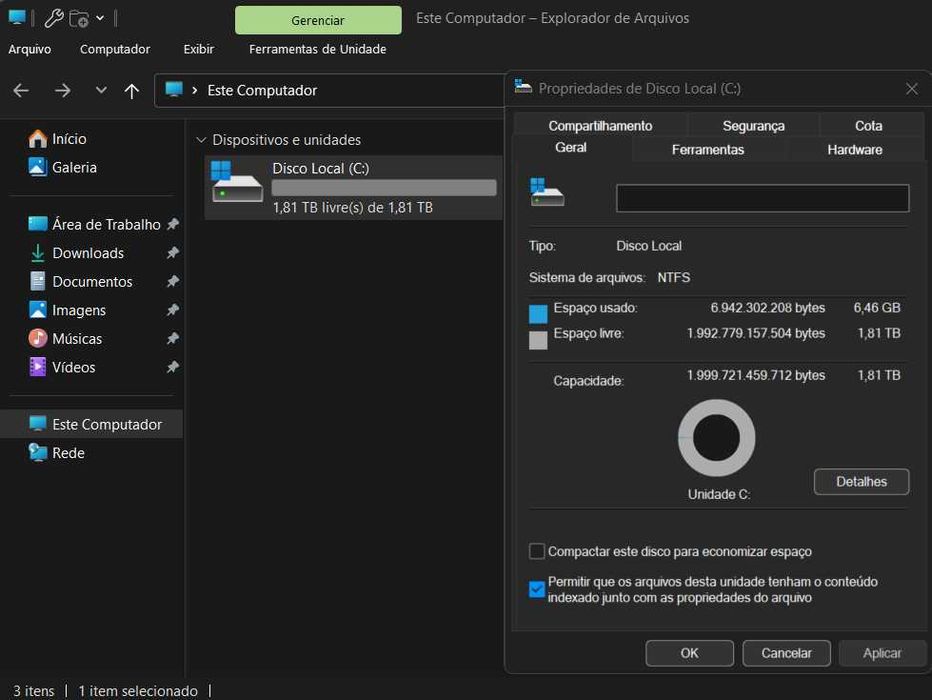Click the disk usage donut chart
This screenshot has height=700, width=932.
pos(717,438)
